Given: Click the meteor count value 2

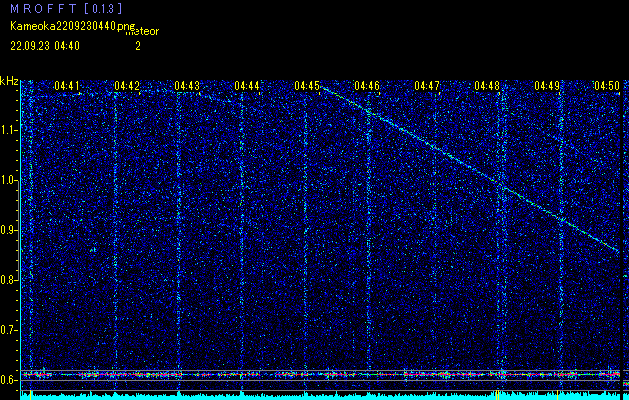Looking at the screenshot, I should click(x=138, y=46).
